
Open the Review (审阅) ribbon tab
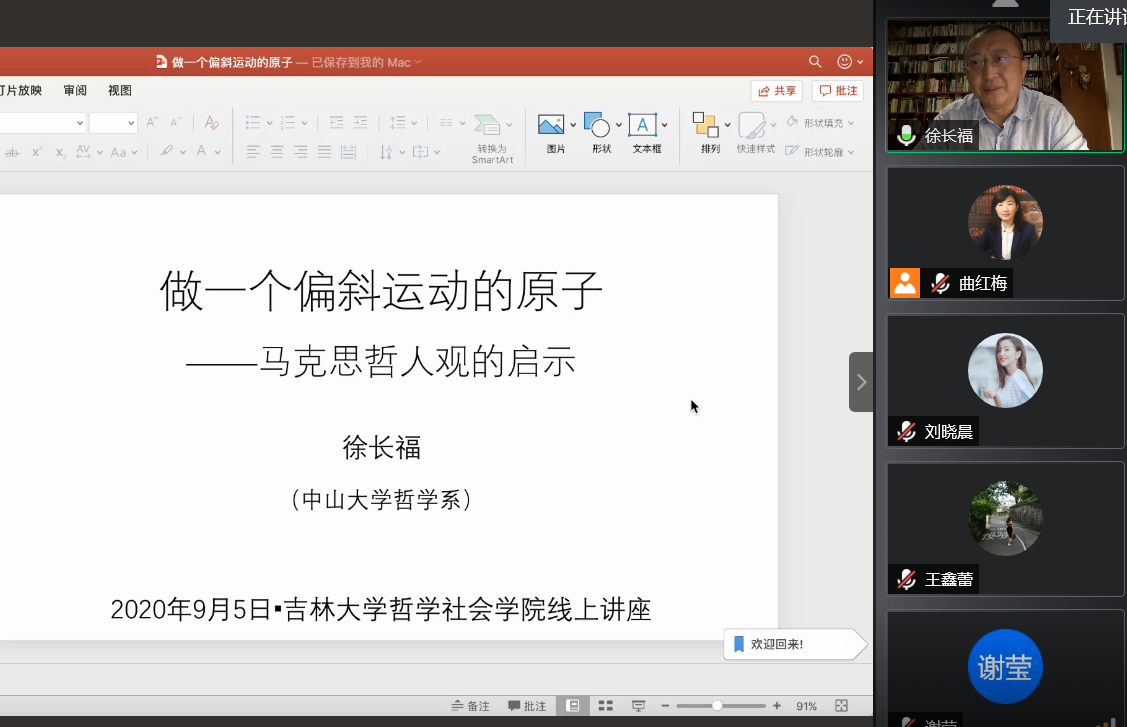(x=75, y=90)
